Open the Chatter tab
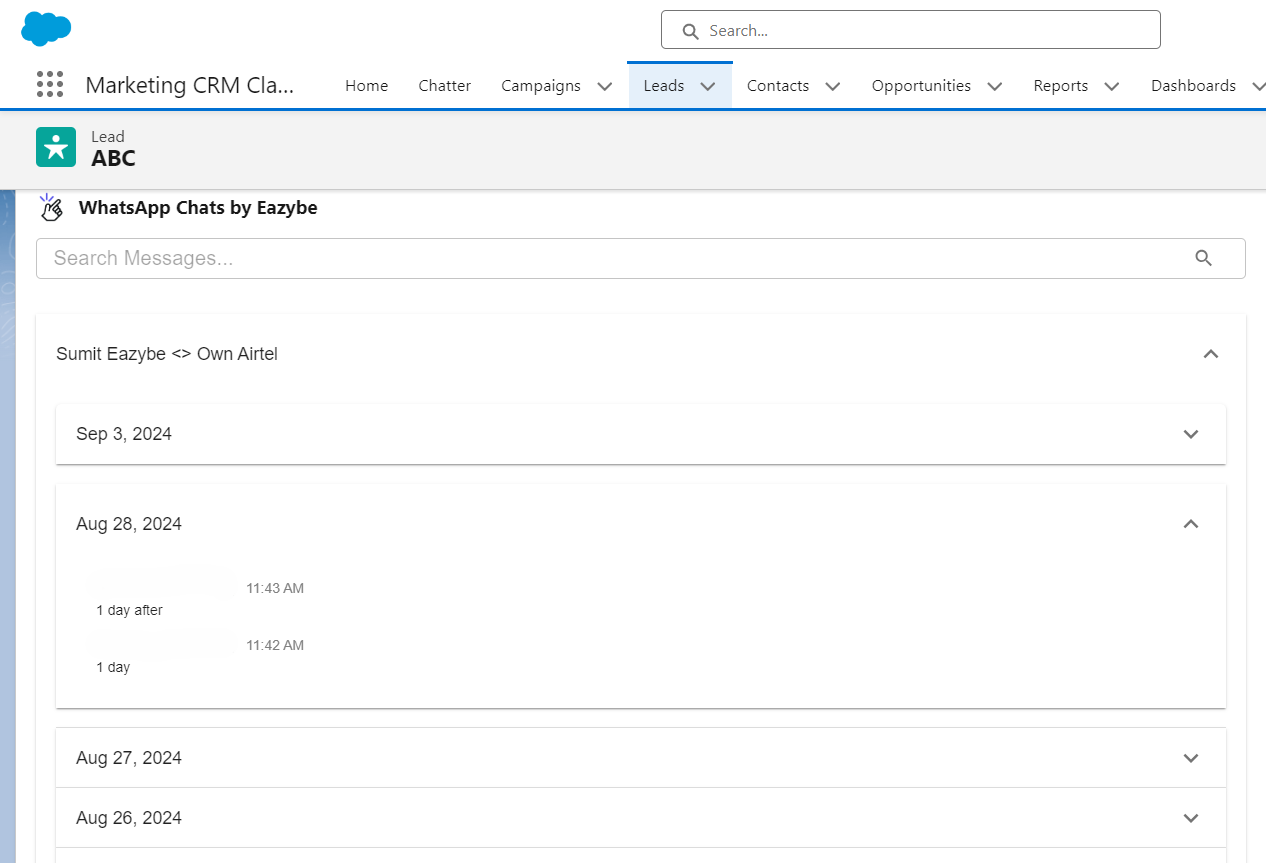This screenshot has width=1266, height=863. tap(444, 86)
